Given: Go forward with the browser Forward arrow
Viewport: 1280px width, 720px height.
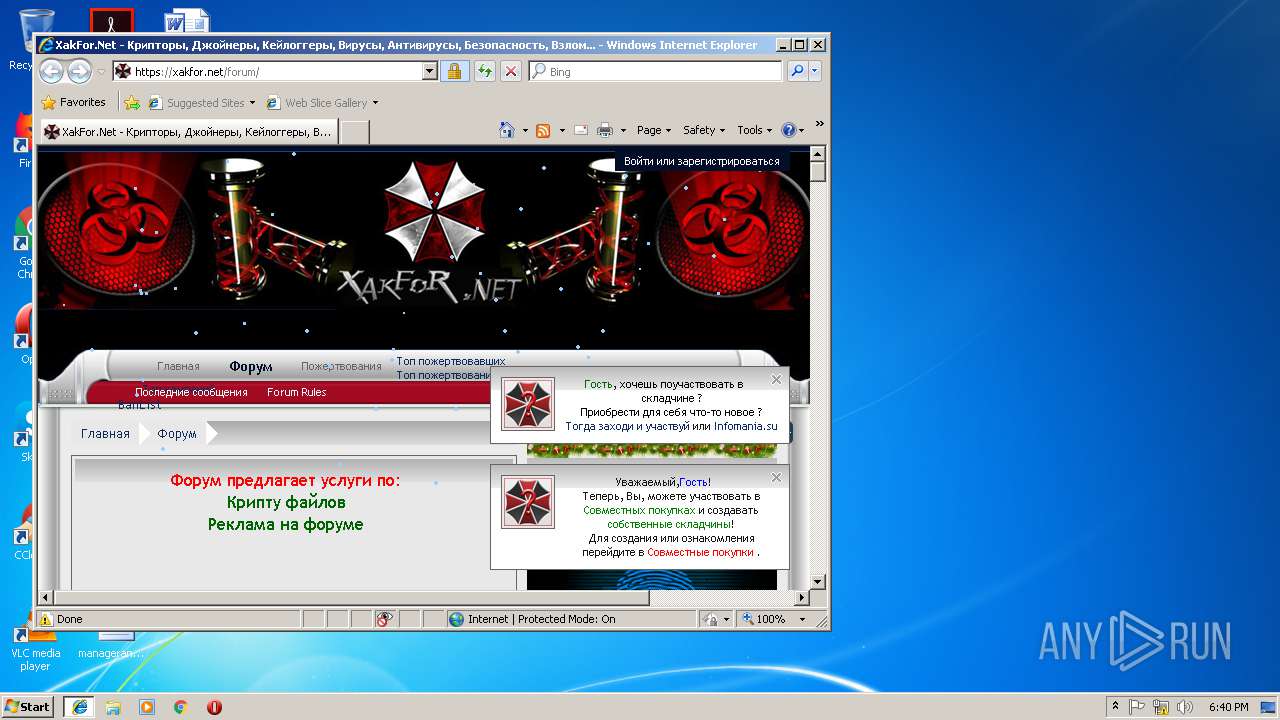Looking at the screenshot, I should click(x=80, y=71).
